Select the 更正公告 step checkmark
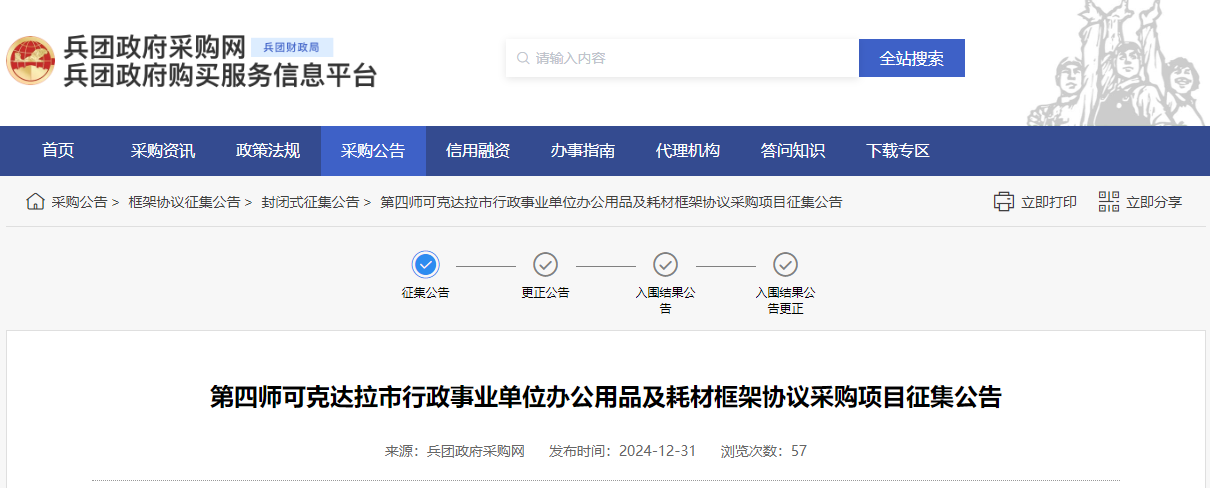 545,264
